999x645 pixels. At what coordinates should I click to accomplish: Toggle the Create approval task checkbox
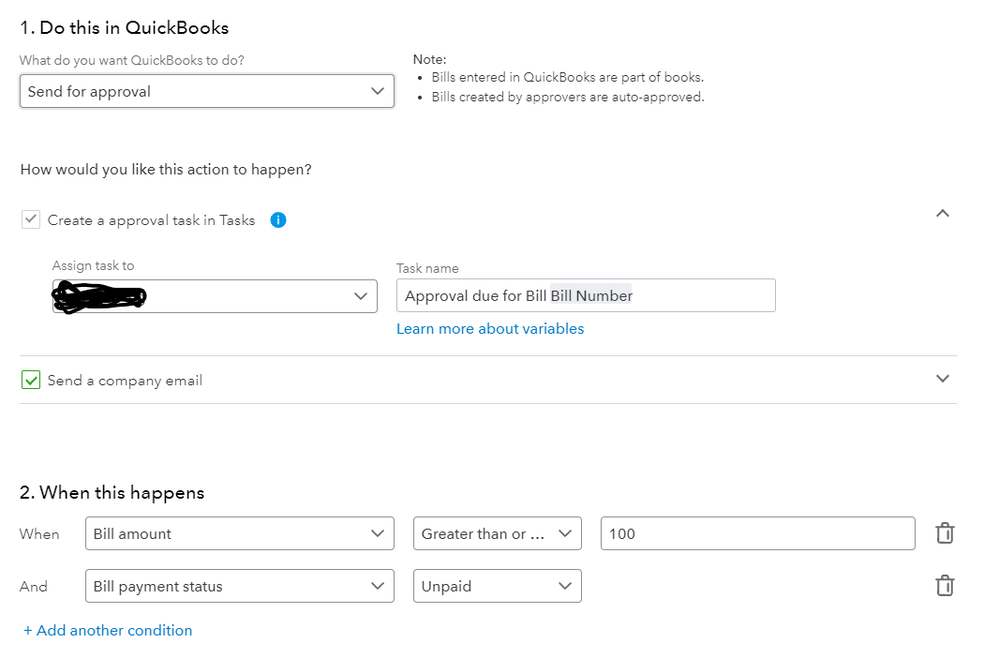click(x=31, y=220)
